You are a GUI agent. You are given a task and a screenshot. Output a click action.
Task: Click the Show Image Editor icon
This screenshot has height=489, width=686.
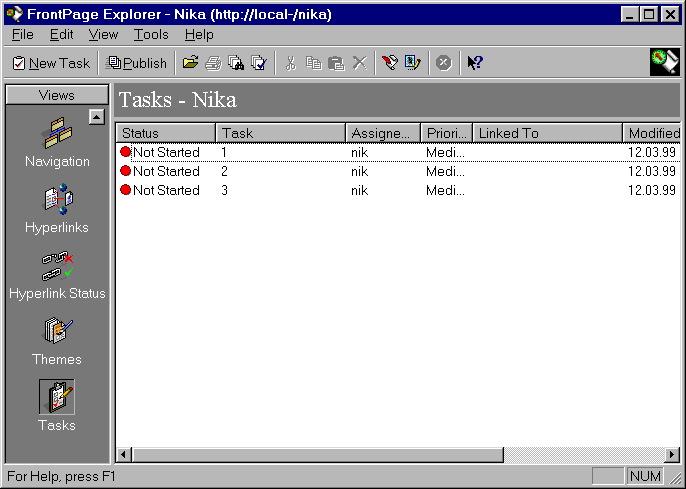(x=413, y=63)
